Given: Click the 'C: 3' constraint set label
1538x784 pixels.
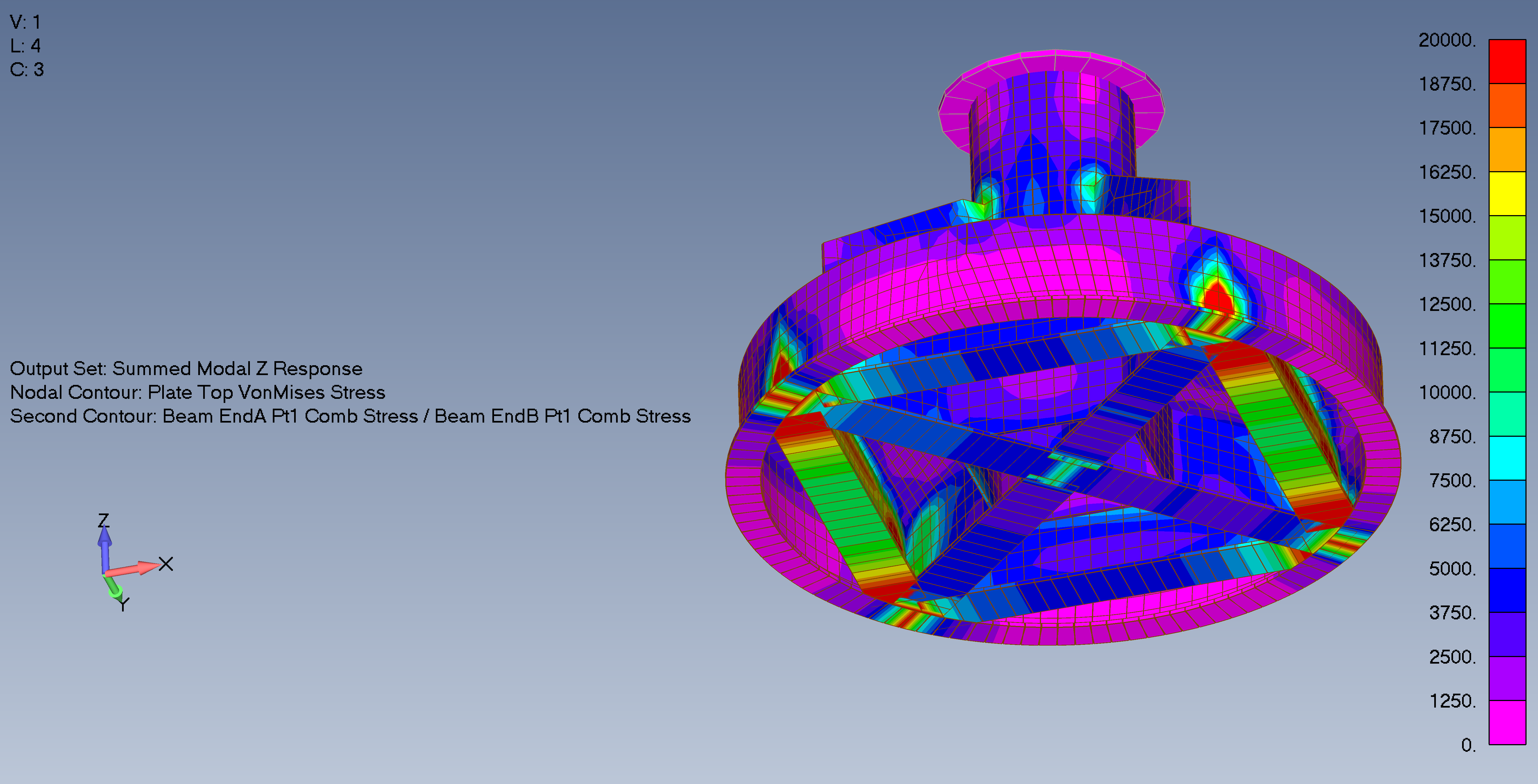Looking at the screenshot, I should [27, 70].
